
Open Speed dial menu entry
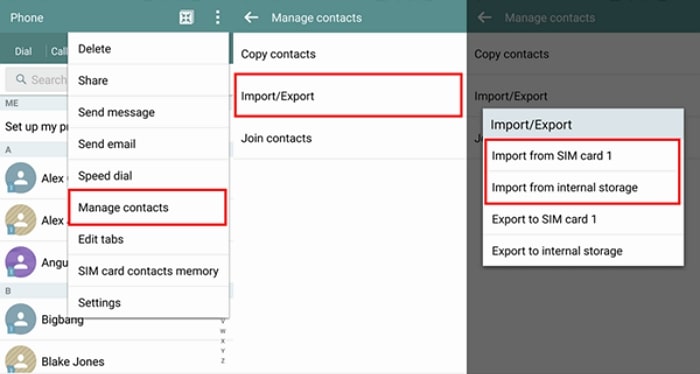point(148,175)
